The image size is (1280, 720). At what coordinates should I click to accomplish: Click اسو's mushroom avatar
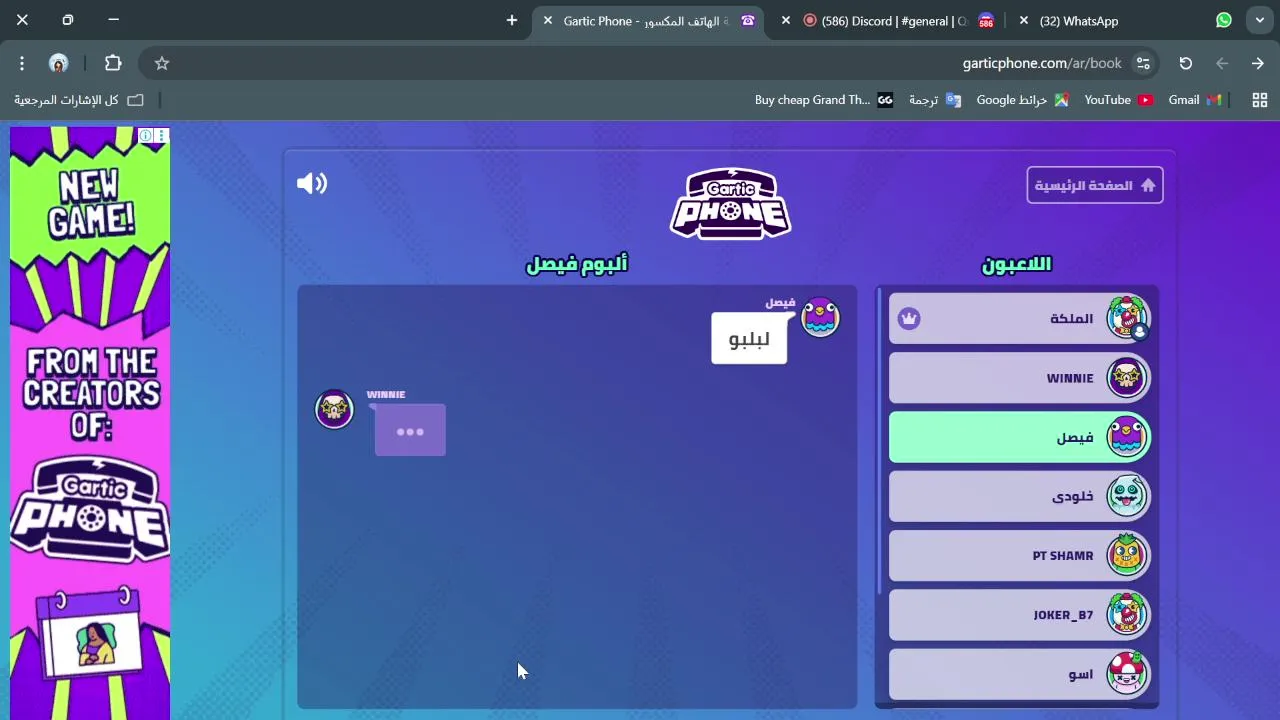1127,673
